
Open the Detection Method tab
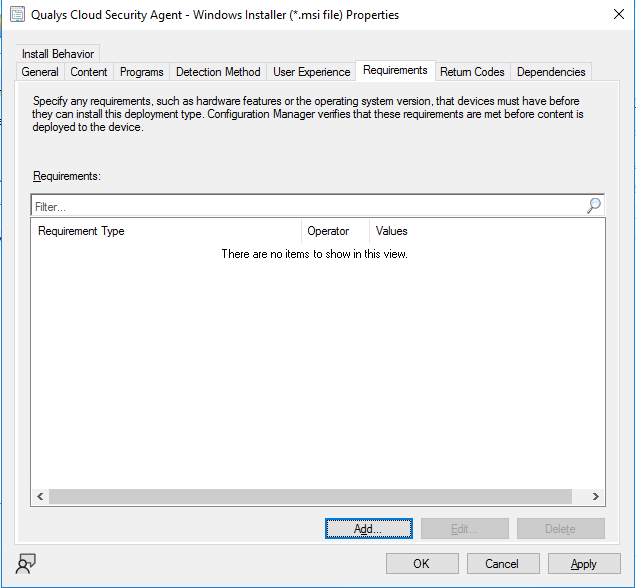click(218, 72)
